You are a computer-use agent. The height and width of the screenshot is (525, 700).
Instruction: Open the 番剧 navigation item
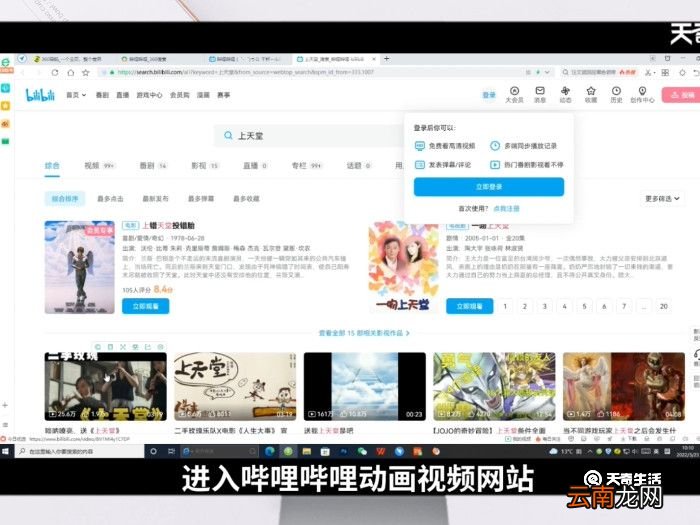(102, 95)
